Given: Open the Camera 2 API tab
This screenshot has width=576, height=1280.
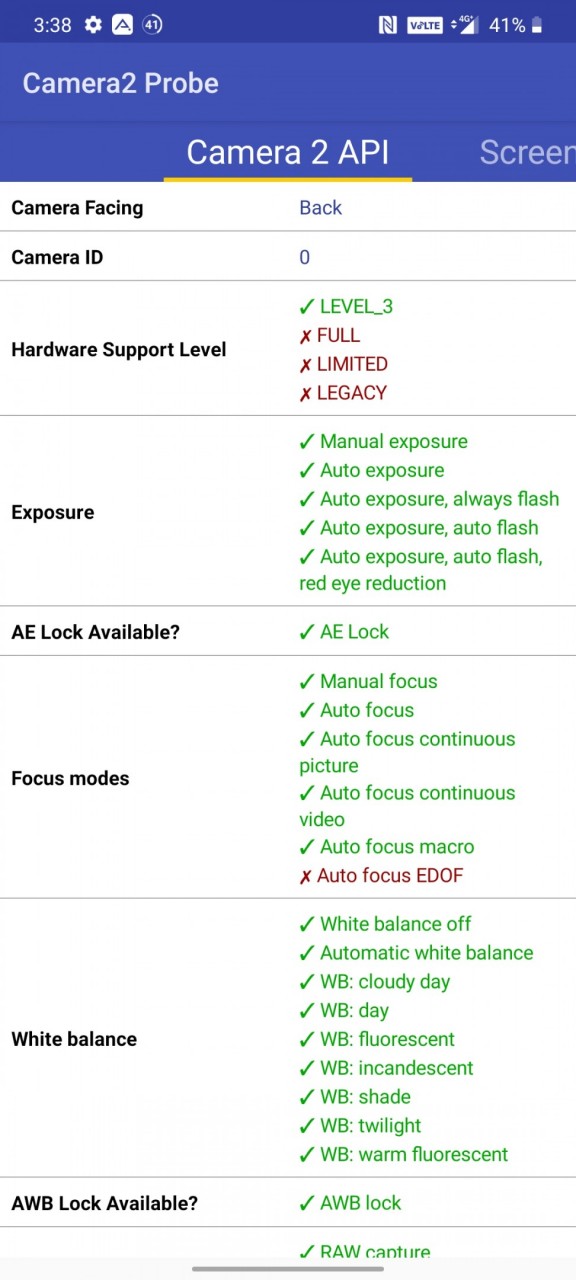Looking at the screenshot, I should coord(288,152).
